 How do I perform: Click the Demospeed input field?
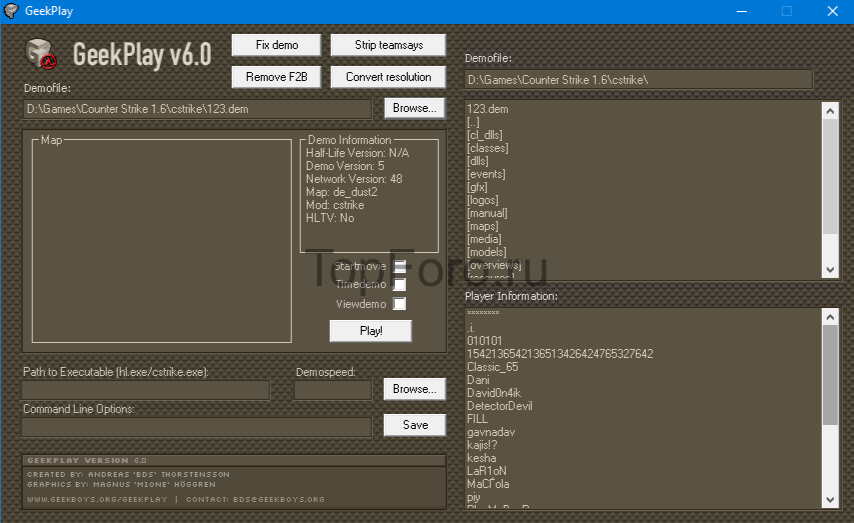333,390
